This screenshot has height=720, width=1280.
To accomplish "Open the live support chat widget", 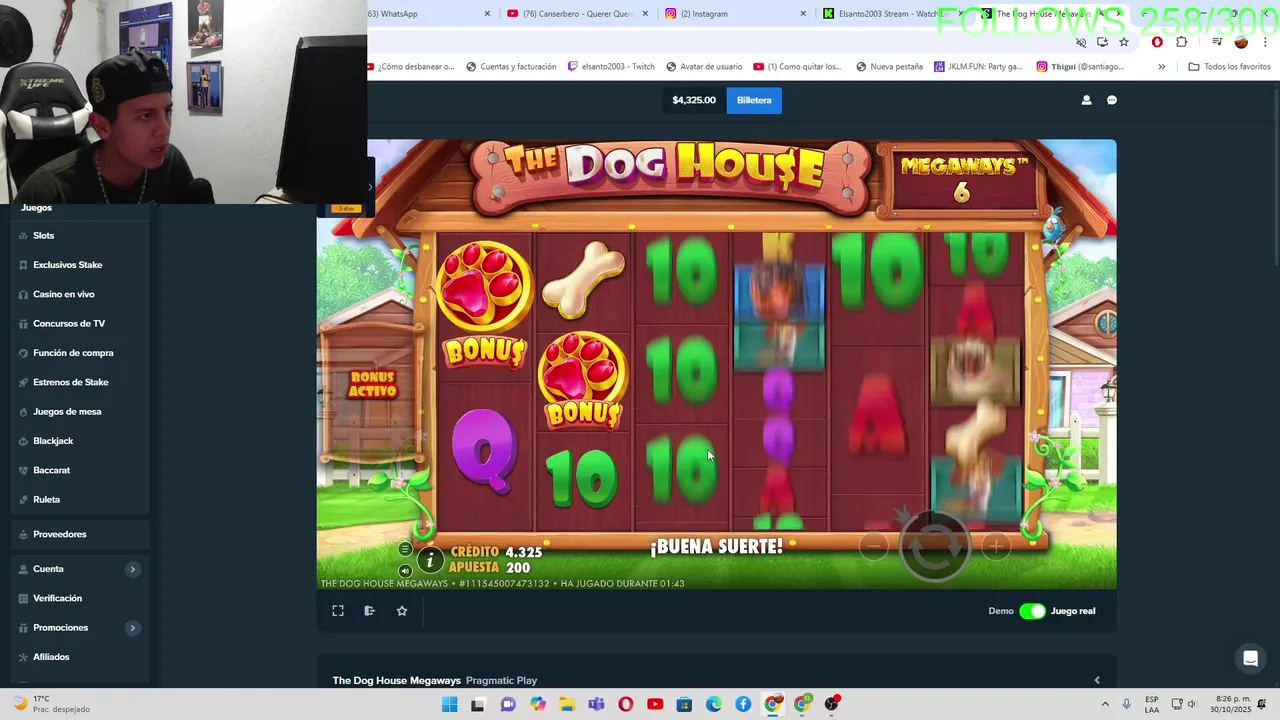I will 1250,658.
